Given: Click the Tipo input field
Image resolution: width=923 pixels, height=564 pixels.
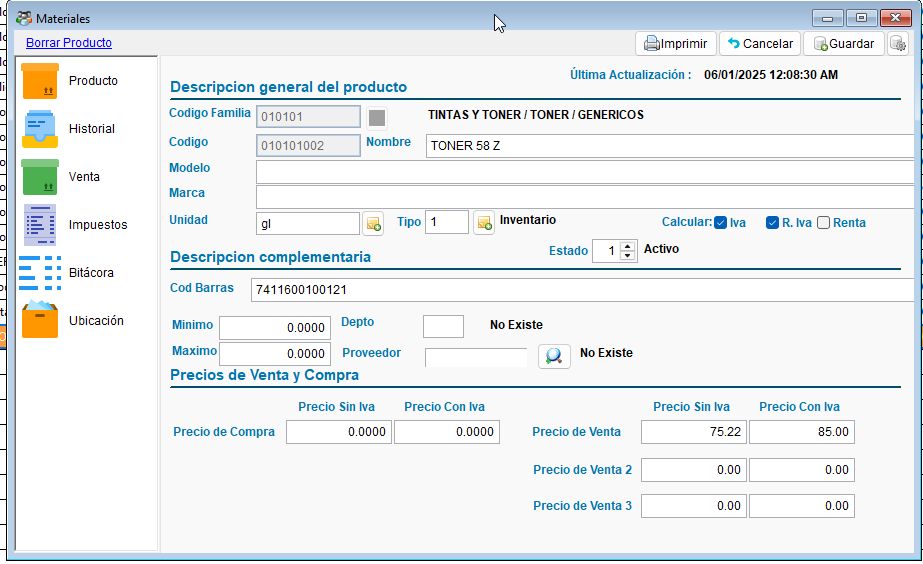Looking at the screenshot, I should [x=447, y=222].
